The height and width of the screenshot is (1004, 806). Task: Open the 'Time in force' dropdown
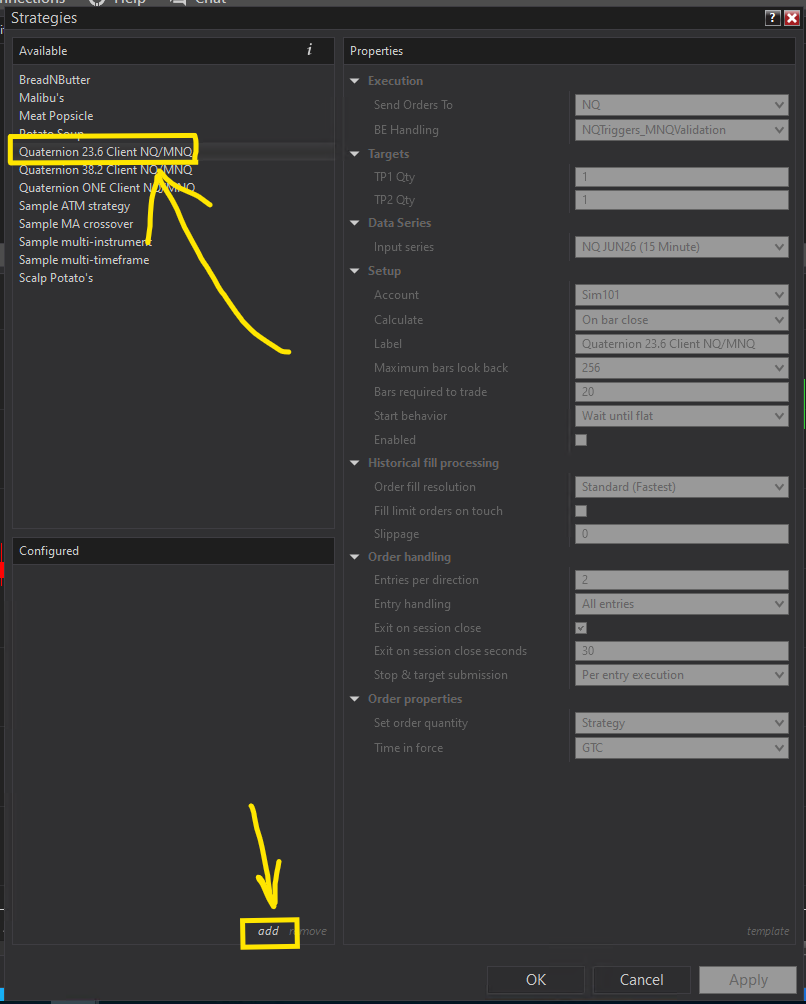pyautogui.click(x=681, y=747)
